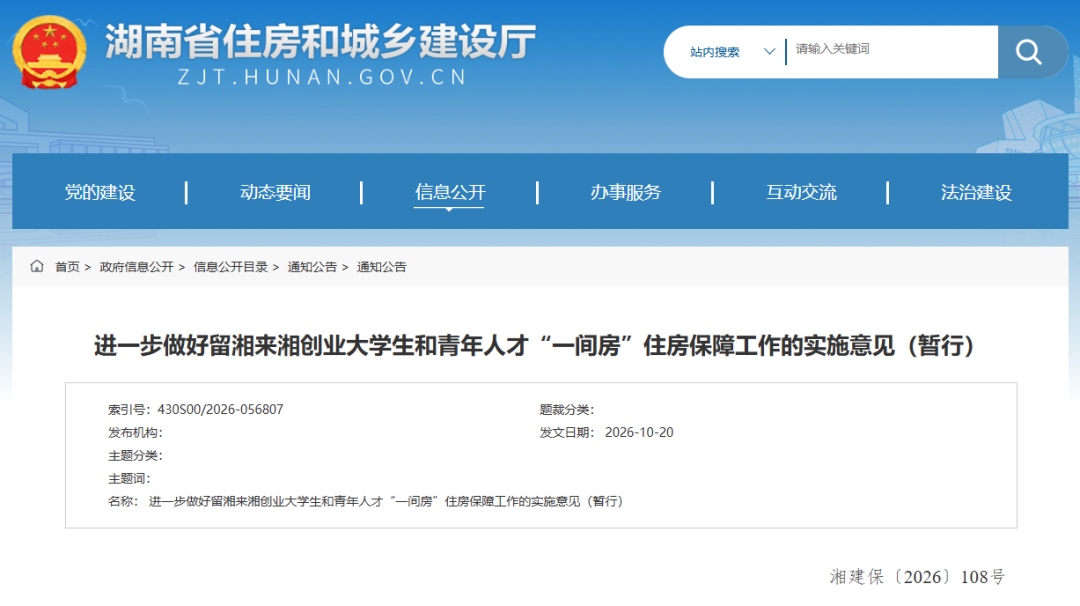Open the 互动交流 menu
The image size is (1080, 606).
point(801,192)
